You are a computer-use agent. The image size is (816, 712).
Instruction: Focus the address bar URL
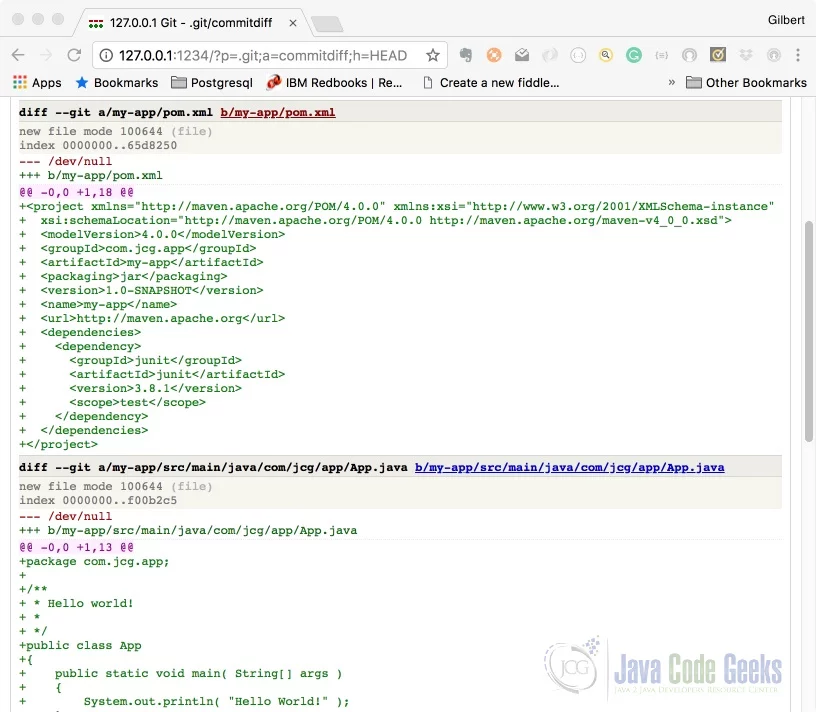point(263,55)
